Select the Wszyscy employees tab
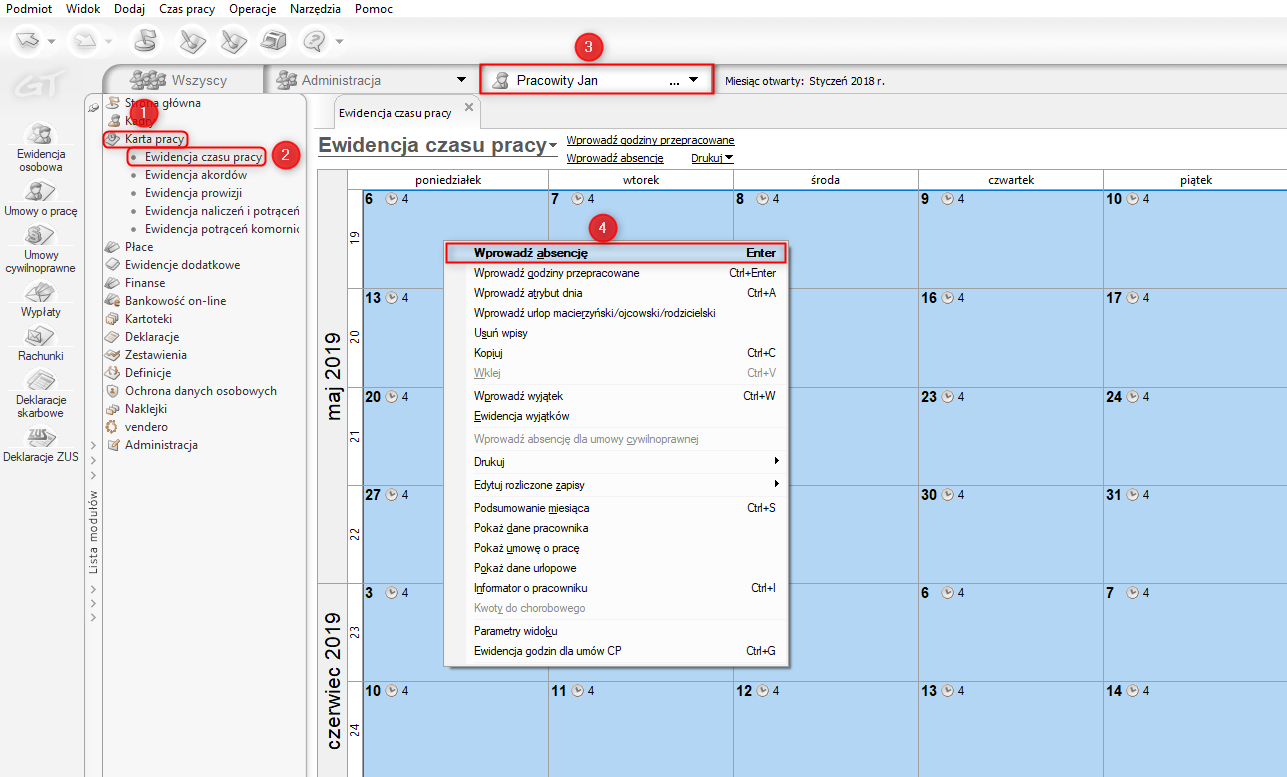This screenshot has height=777, width=1287. click(x=182, y=80)
